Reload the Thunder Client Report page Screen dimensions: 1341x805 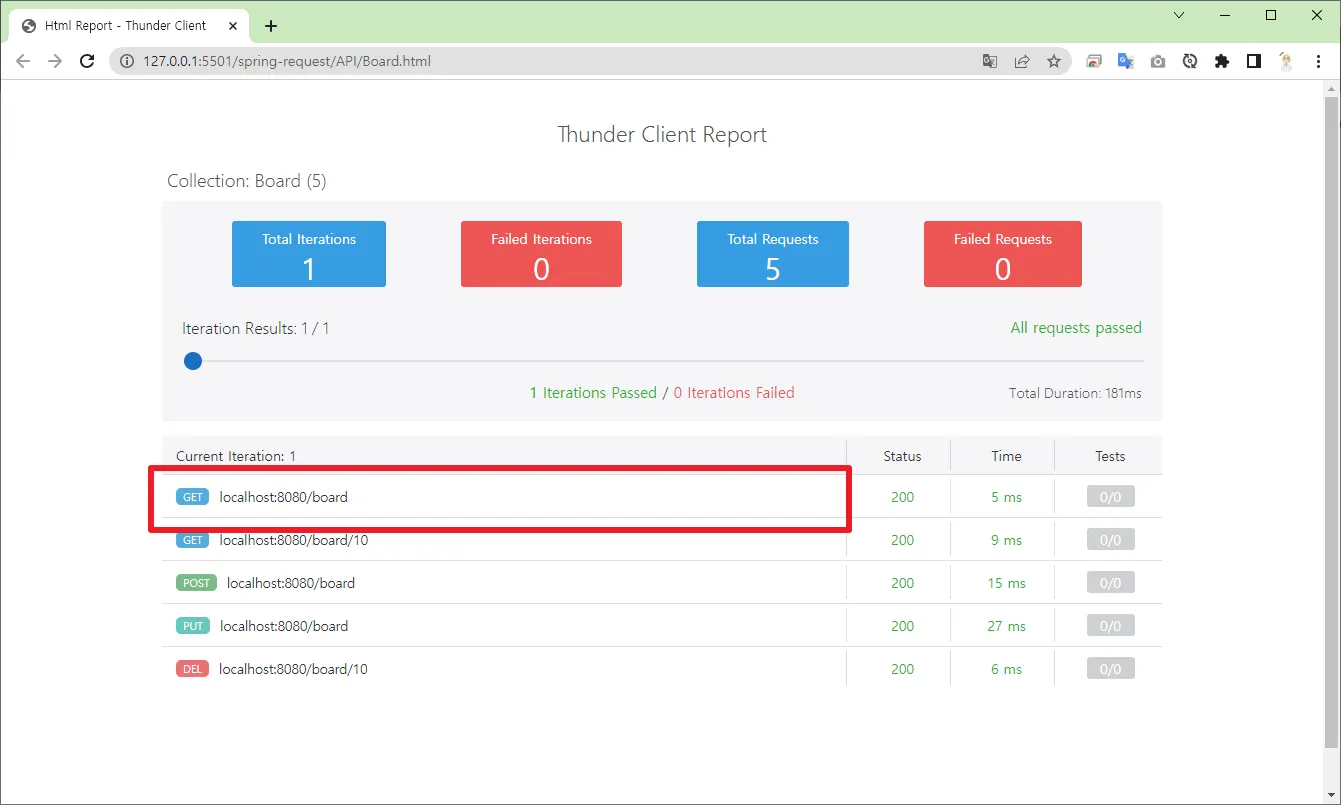coord(87,61)
